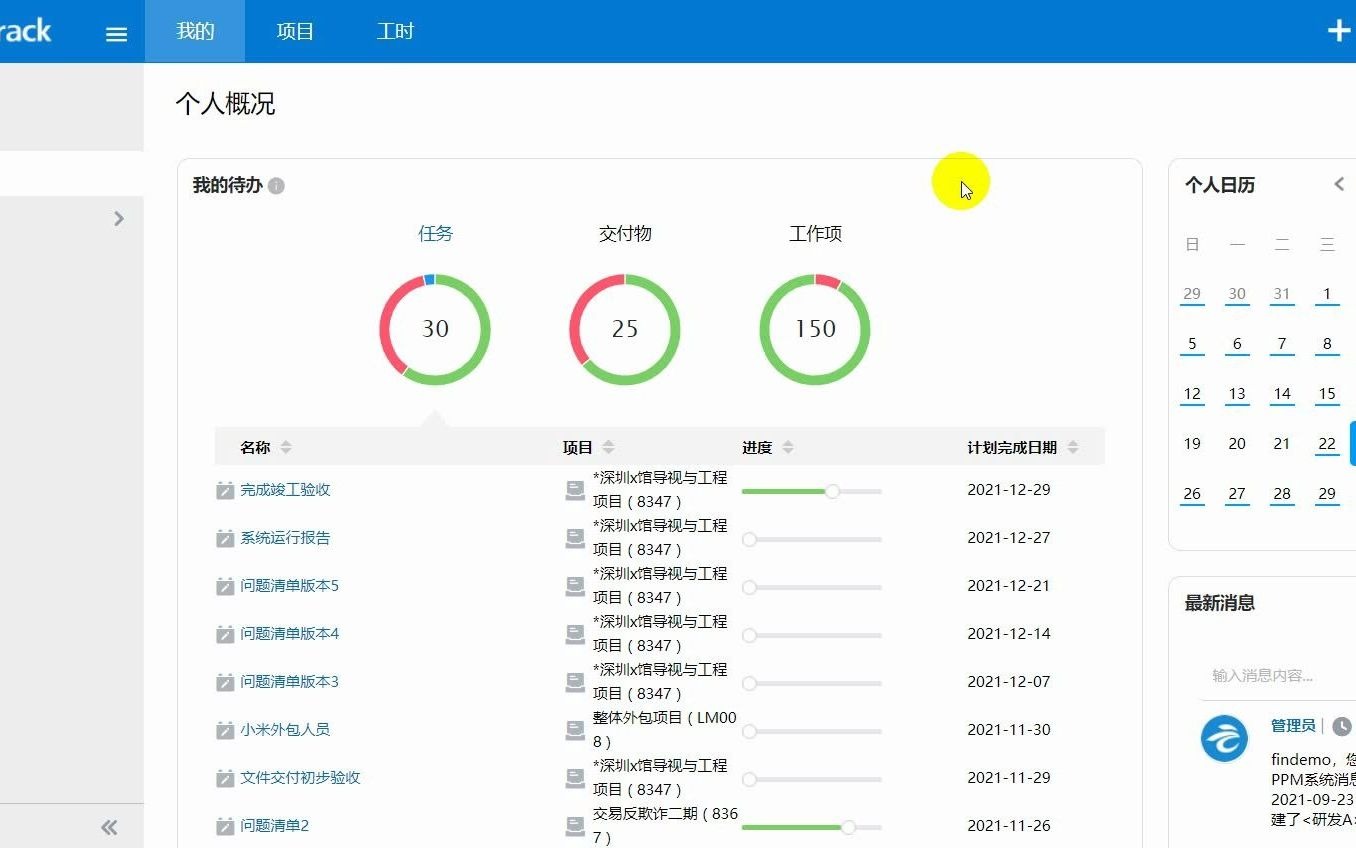The image size is (1356, 848).
Task: Select calendar date 15
Action: coord(1327,394)
